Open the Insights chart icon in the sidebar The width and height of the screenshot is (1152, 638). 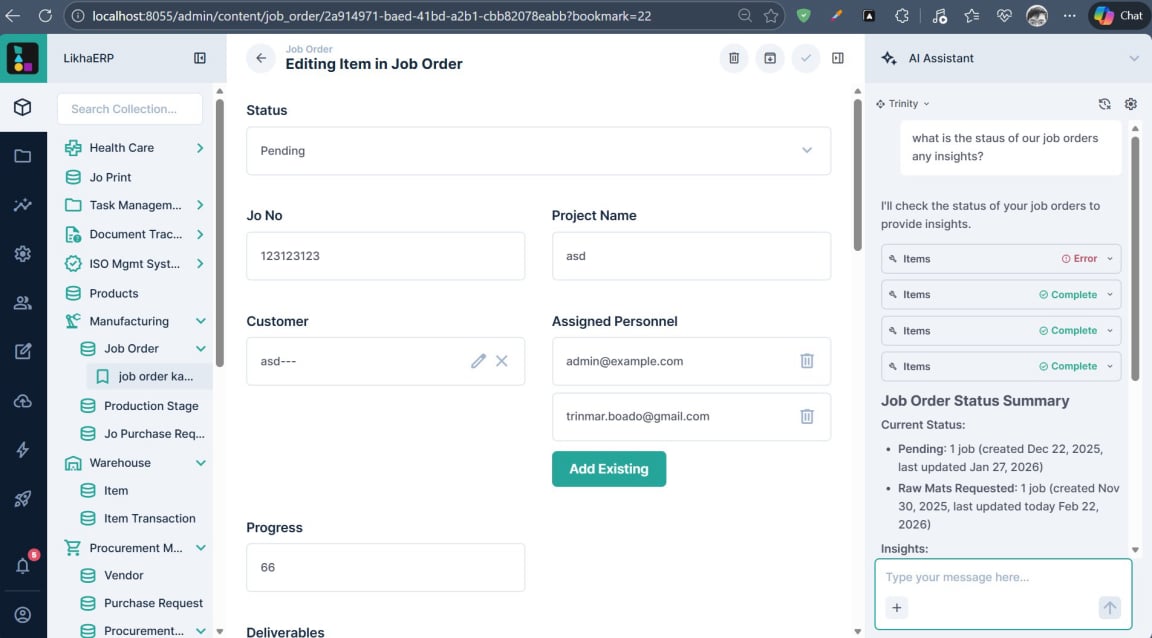pos(22,205)
